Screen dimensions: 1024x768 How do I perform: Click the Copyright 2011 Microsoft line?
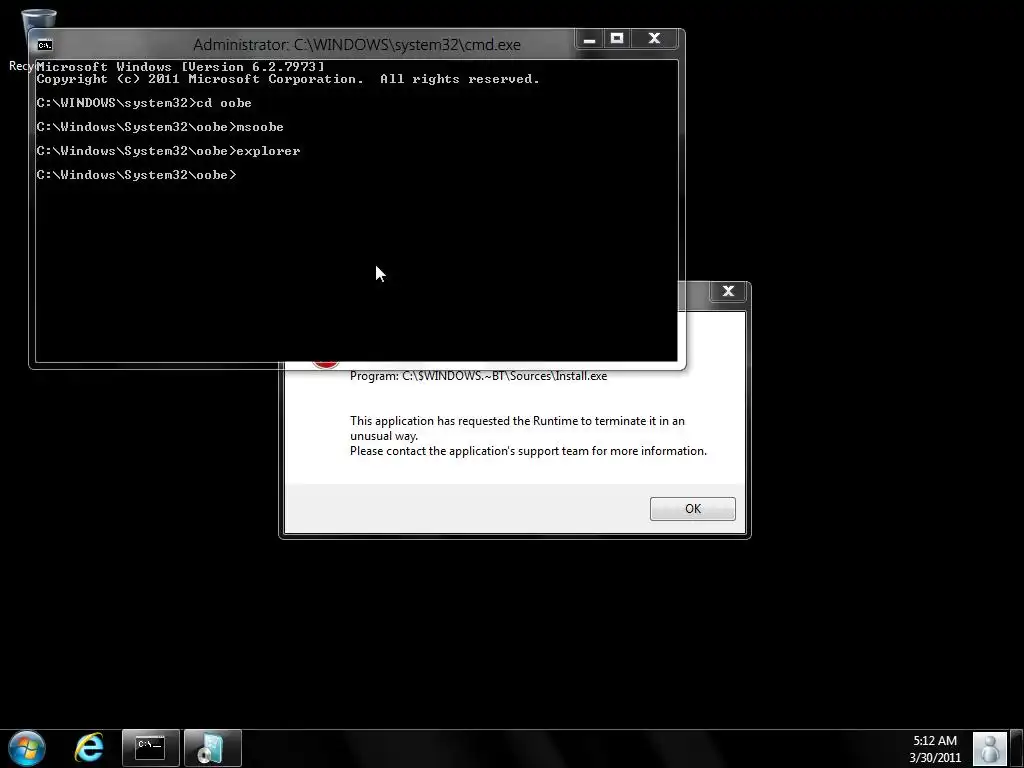288,79
